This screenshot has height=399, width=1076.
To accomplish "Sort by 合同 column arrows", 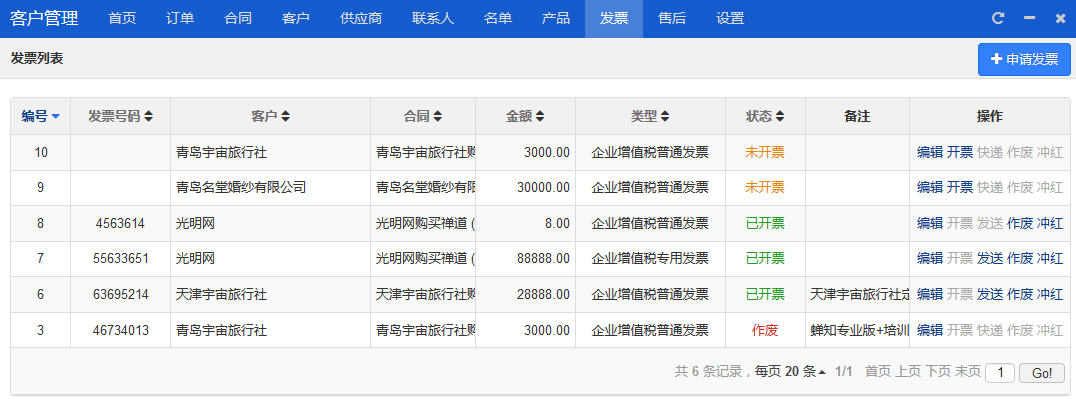I will point(438,117).
